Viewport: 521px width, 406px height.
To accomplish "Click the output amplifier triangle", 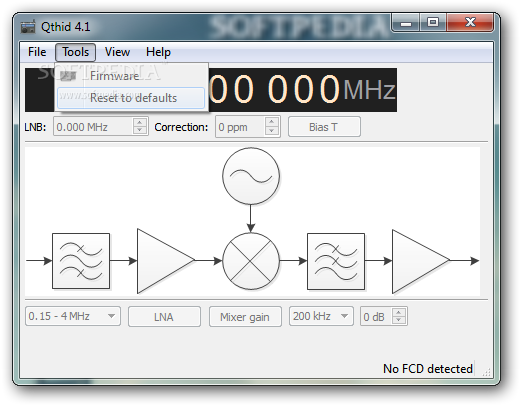I will (x=415, y=261).
